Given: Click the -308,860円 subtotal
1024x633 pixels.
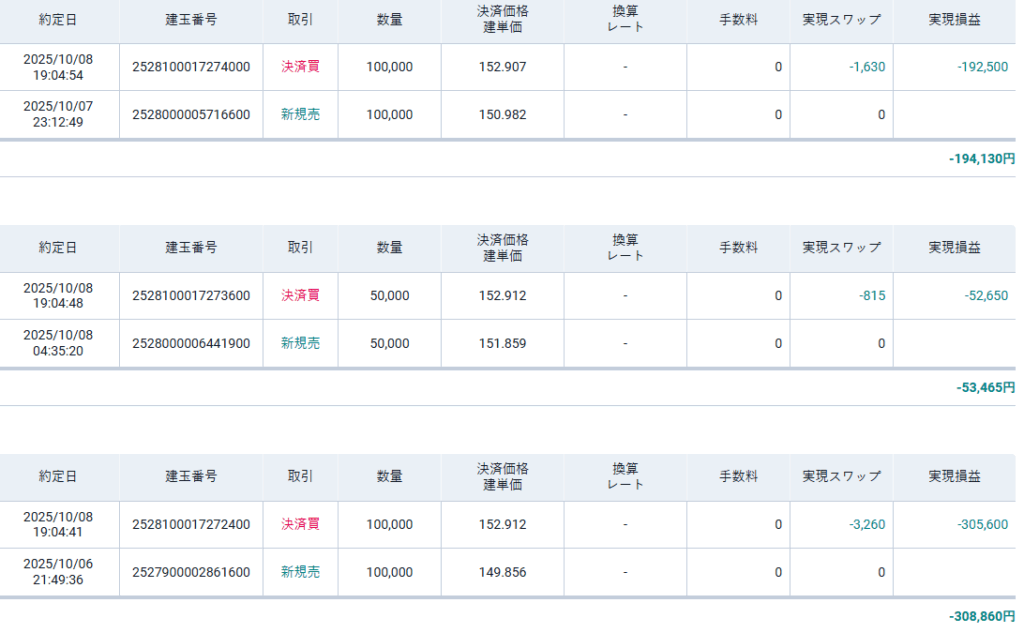Looking at the screenshot, I should pyautogui.click(x=981, y=616).
